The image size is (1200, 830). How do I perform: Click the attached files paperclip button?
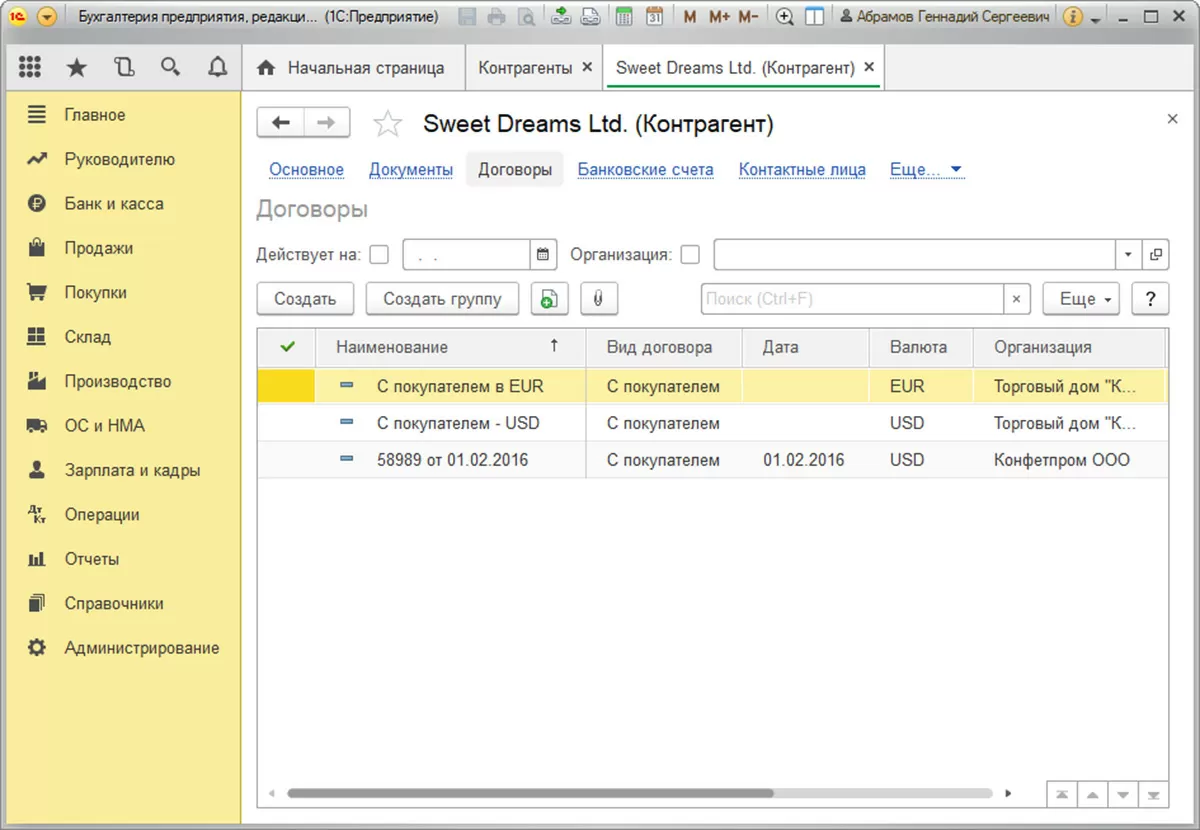(x=599, y=298)
